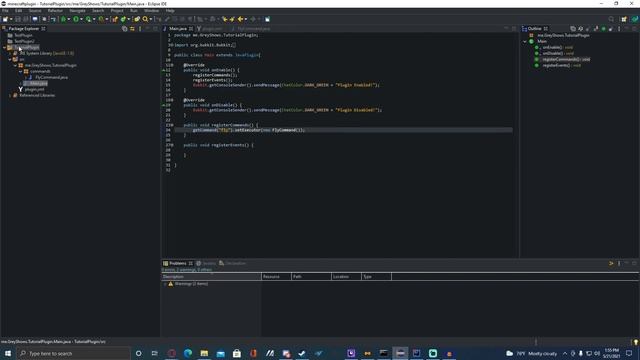Collapse the TutorialPlugin project node

click(4, 47)
